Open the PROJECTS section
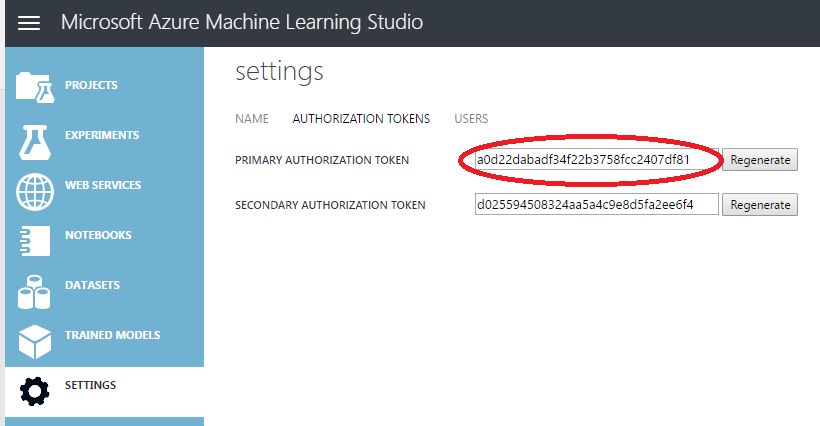The image size is (820, 426). [91, 85]
